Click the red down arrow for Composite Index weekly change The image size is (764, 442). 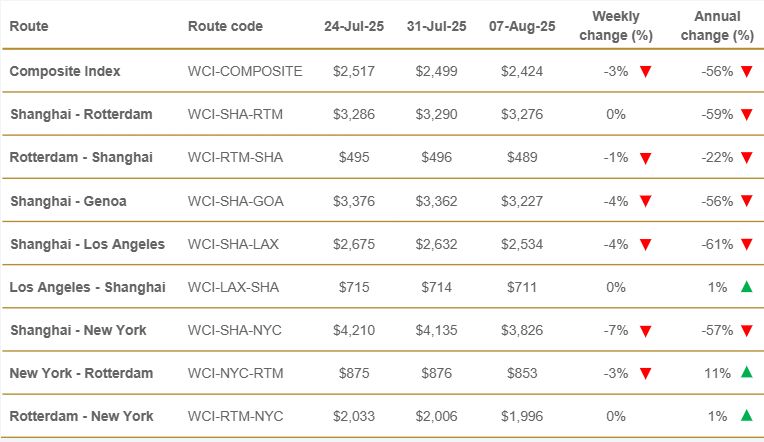(x=646, y=72)
